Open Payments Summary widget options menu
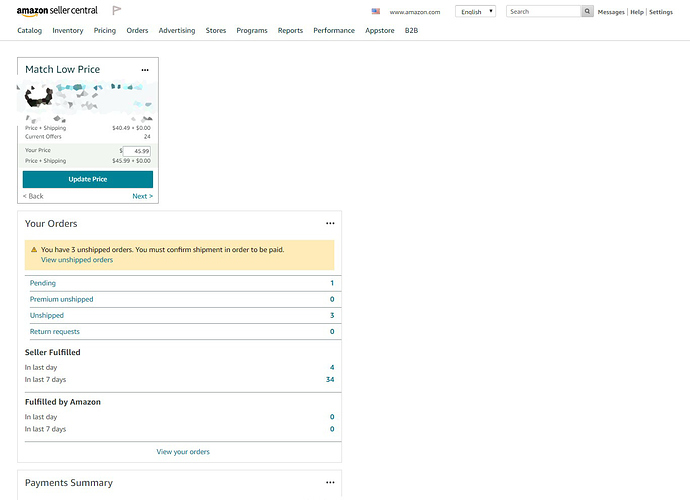The width and height of the screenshot is (690, 500). click(330, 482)
